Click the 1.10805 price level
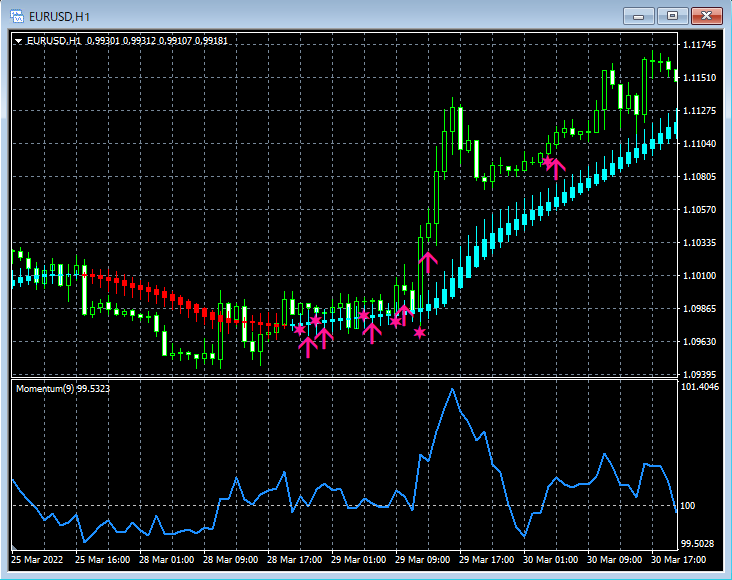The image size is (732, 580). (x=699, y=177)
